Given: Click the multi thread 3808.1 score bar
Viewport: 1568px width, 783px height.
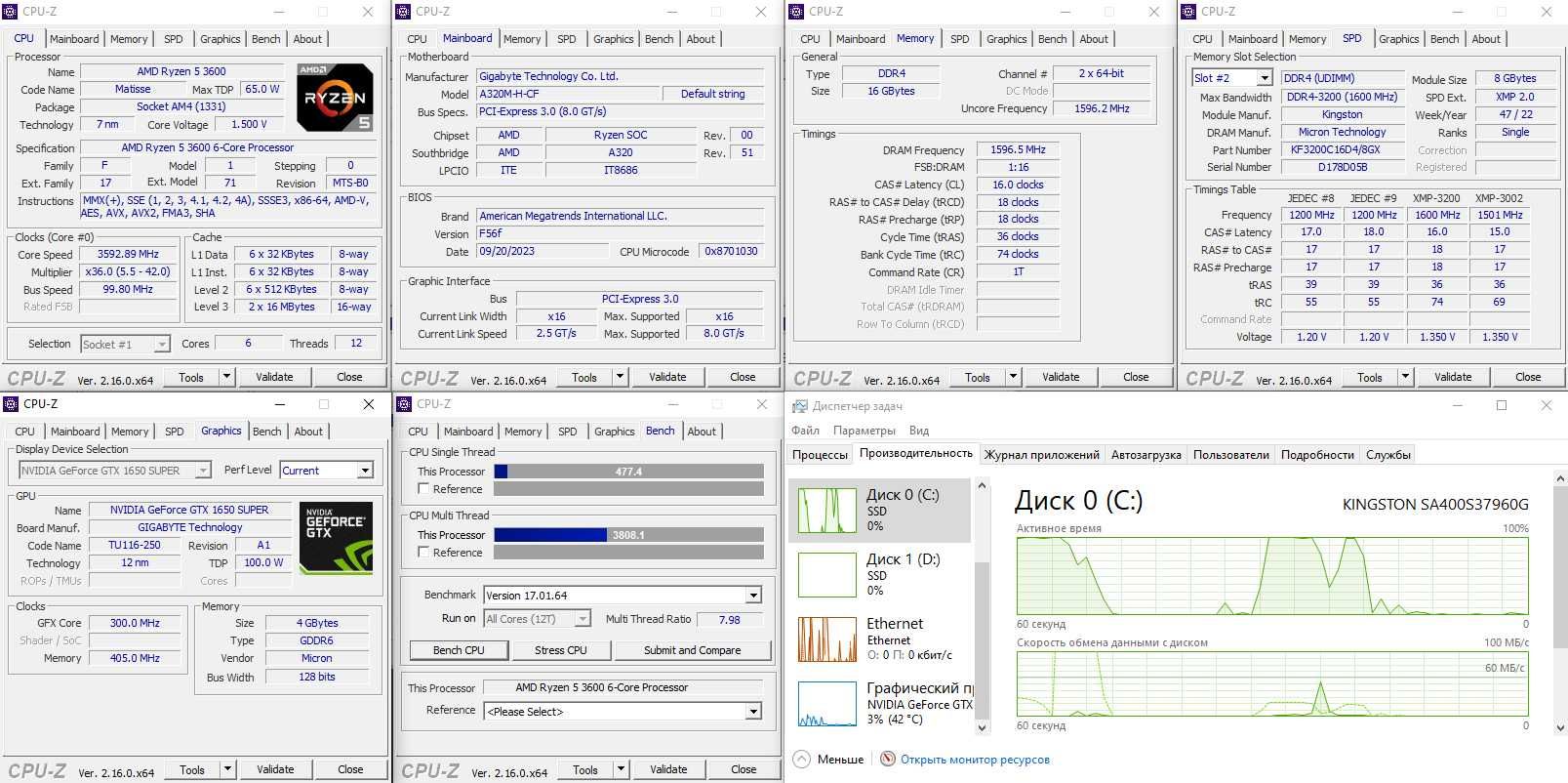Looking at the screenshot, I should pyautogui.click(x=628, y=535).
